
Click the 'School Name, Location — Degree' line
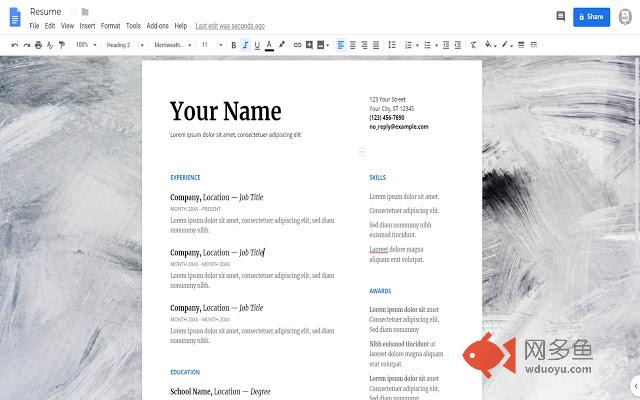pos(220,391)
